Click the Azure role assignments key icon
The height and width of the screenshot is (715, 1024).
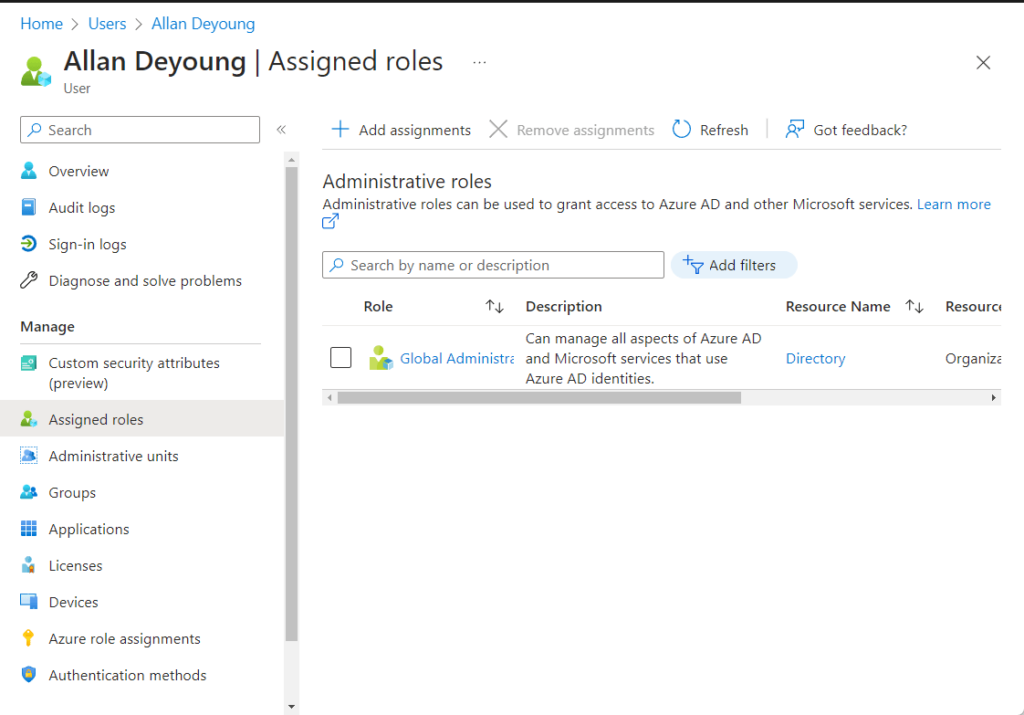28,639
